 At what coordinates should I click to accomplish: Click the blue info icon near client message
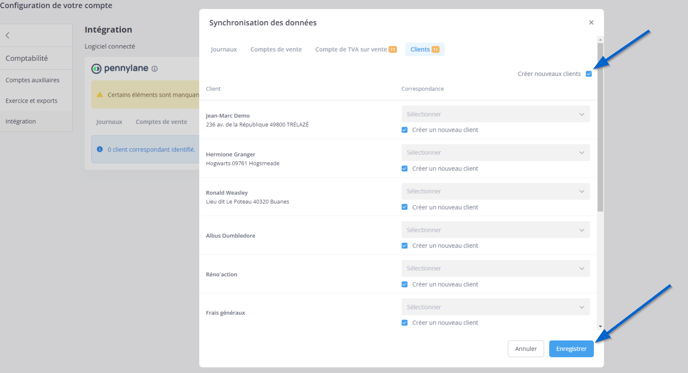(100, 149)
